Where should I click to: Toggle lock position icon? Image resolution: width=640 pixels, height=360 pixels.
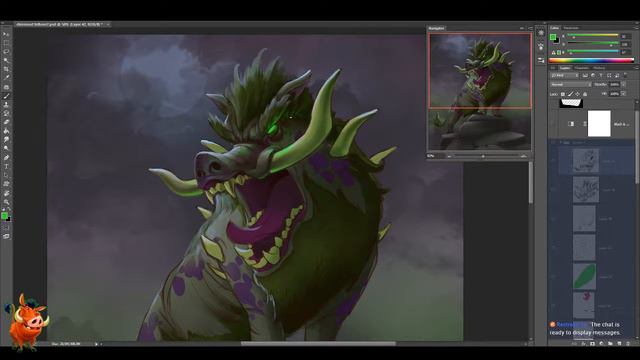578,94
